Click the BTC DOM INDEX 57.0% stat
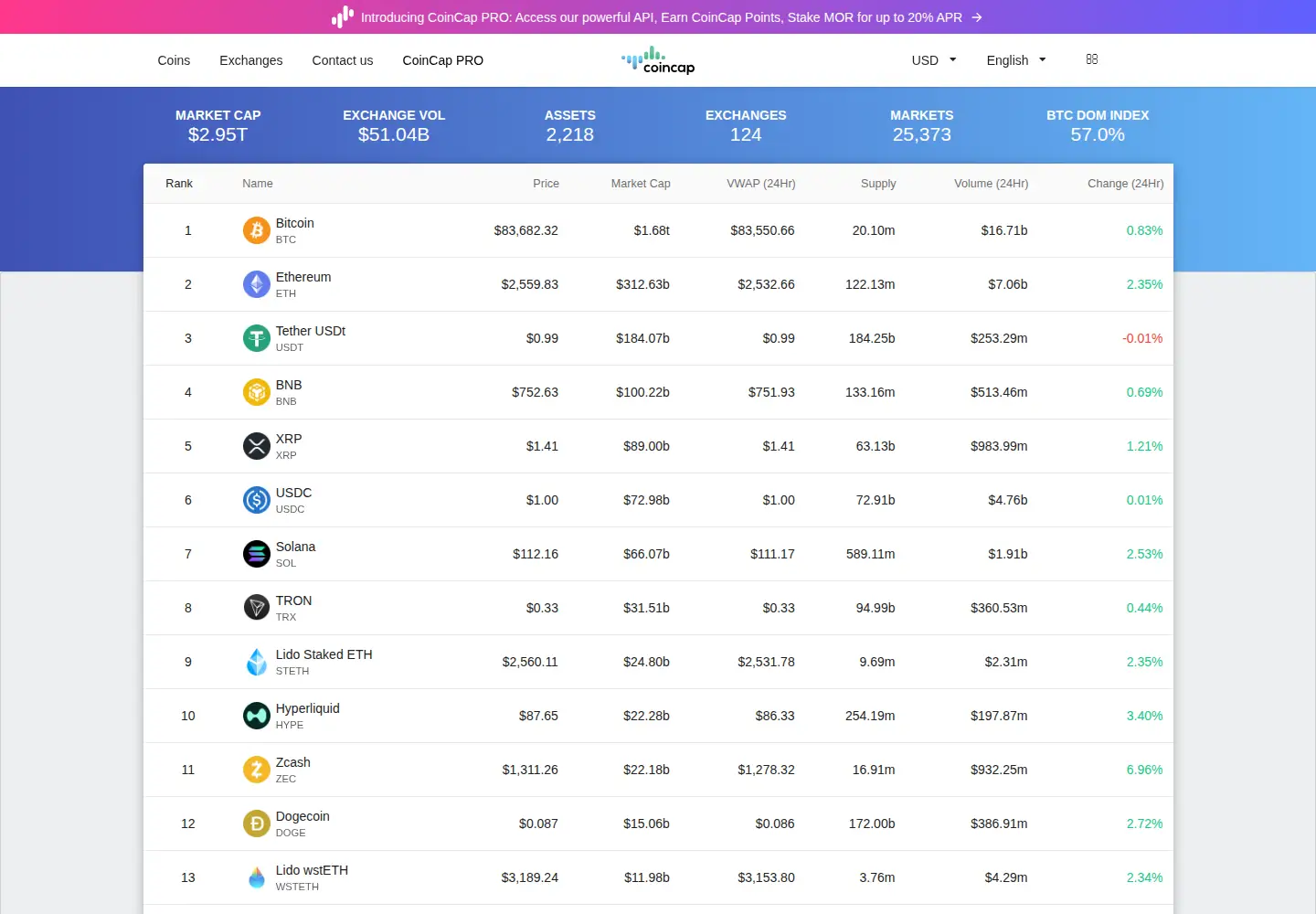1316x914 pixels. point(1098,126)
